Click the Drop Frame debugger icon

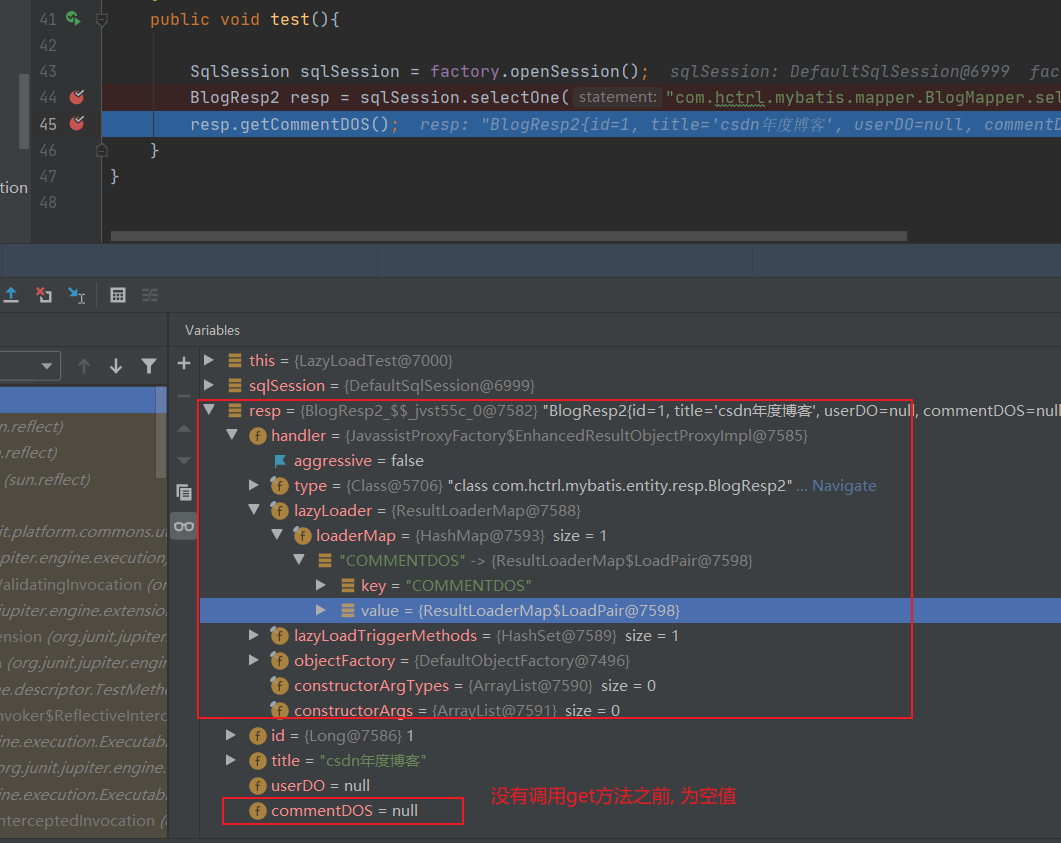click(44, 295)
